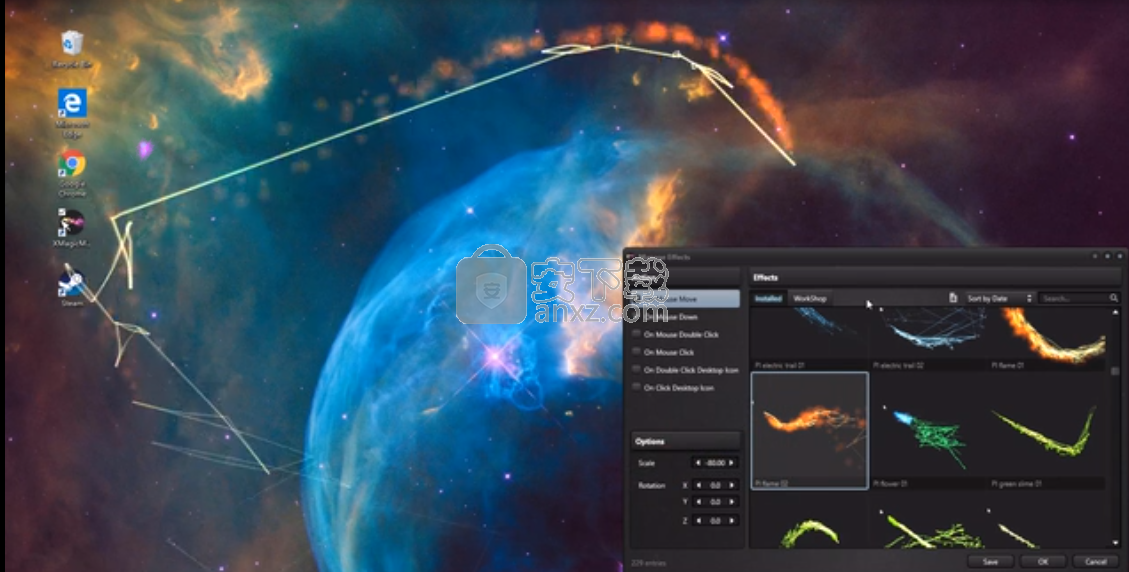Image resolution: width=1129 pixels, height=572 pixels.
Task: Click the Steam desktop shortcut
Action: click(x=72, y=284)
